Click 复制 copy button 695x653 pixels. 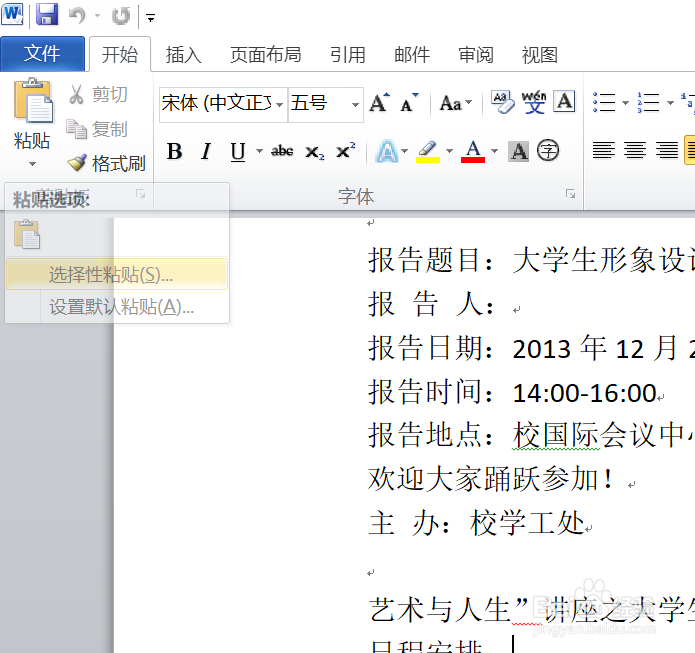pos(97,129)
